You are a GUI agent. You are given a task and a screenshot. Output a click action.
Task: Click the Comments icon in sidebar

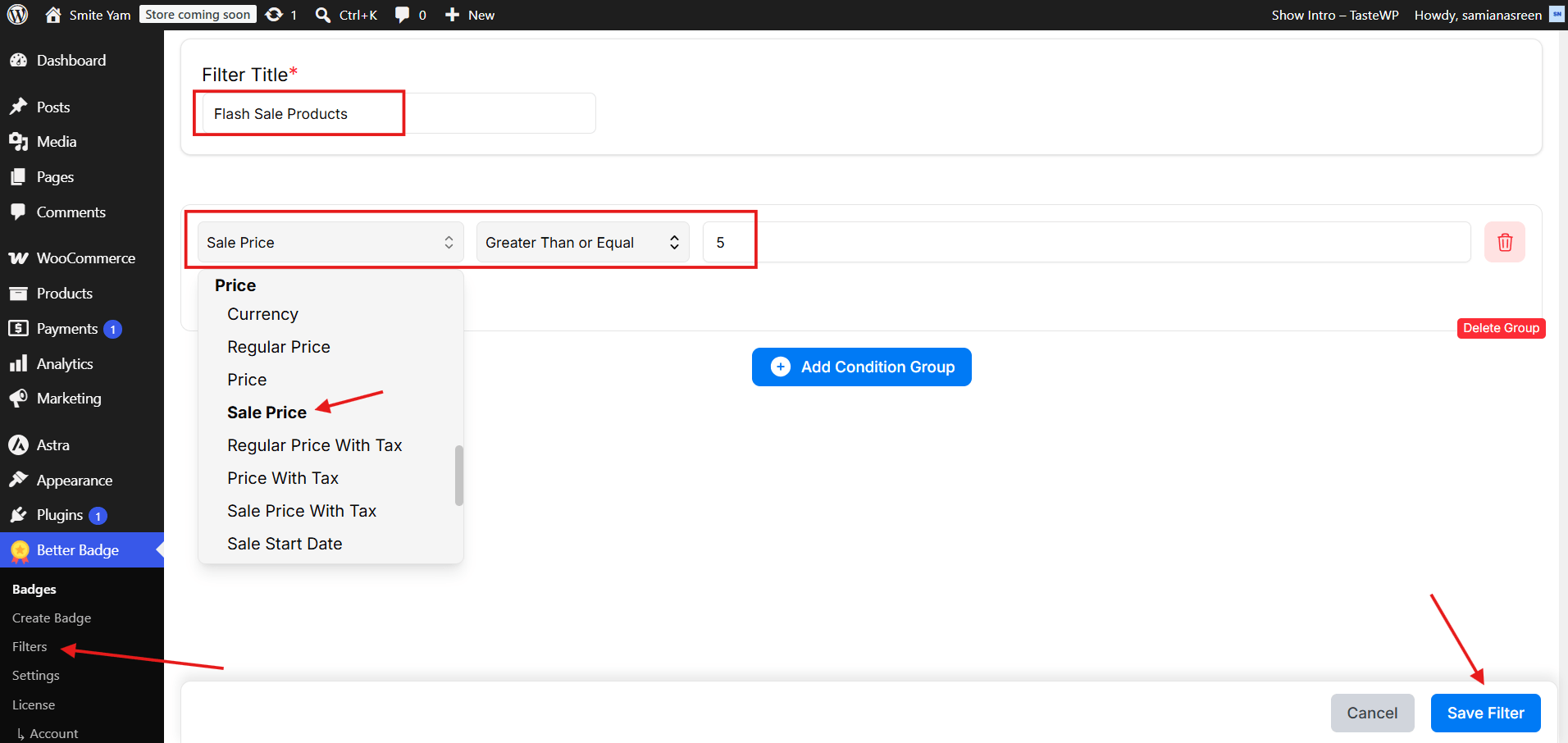tap(18, 212)
